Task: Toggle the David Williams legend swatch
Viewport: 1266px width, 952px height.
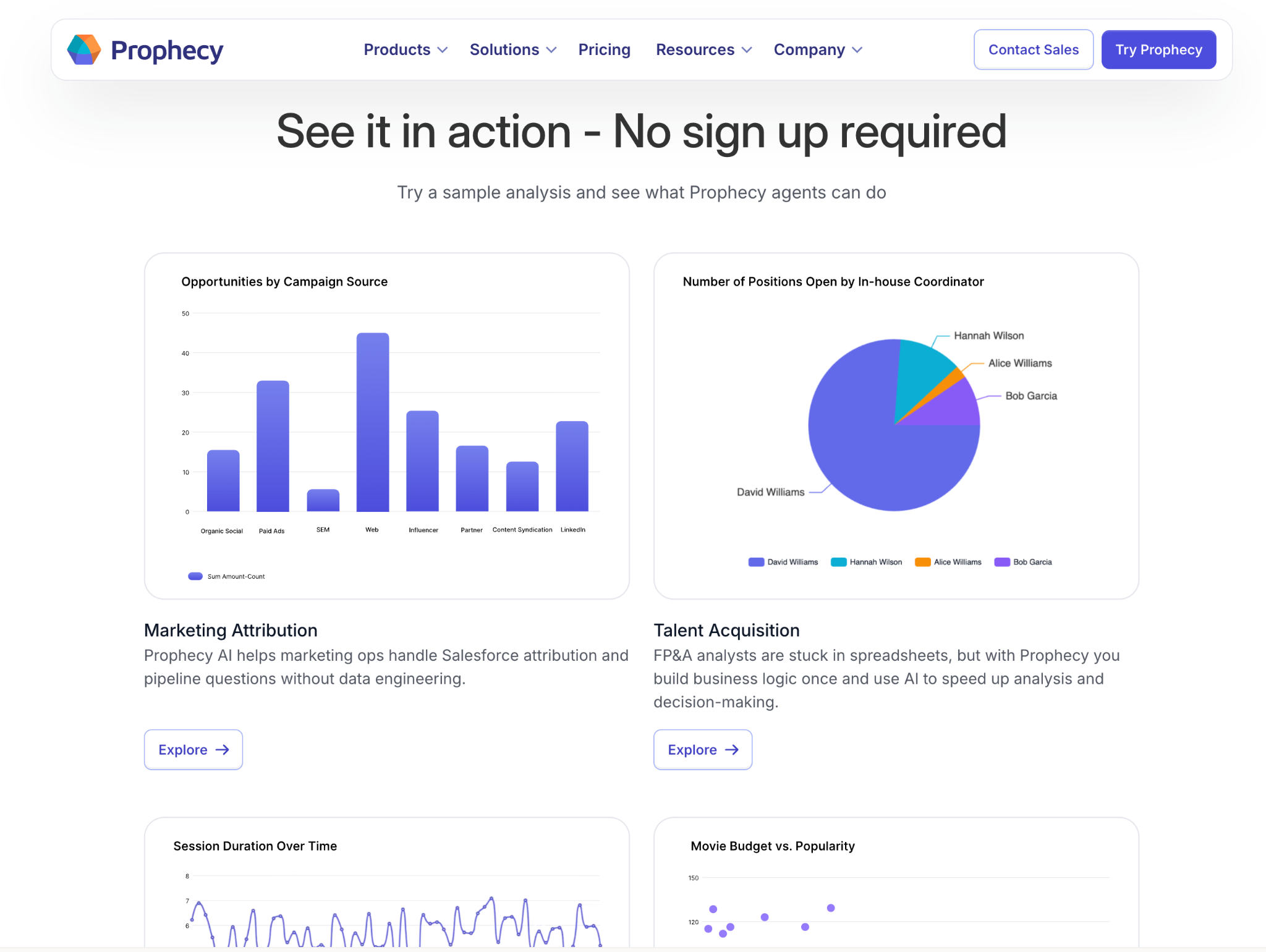Action: (x=756, y=562)
